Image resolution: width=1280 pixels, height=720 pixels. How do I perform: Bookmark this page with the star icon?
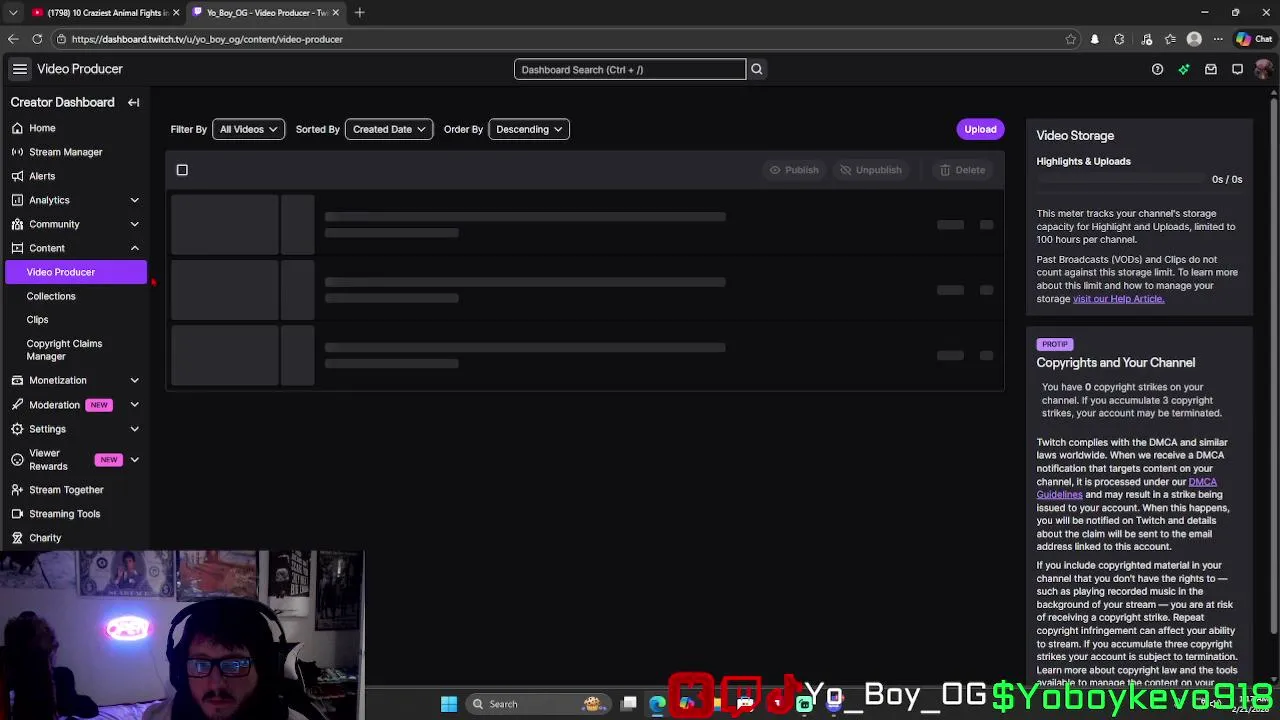click(x=1071, y=39)
